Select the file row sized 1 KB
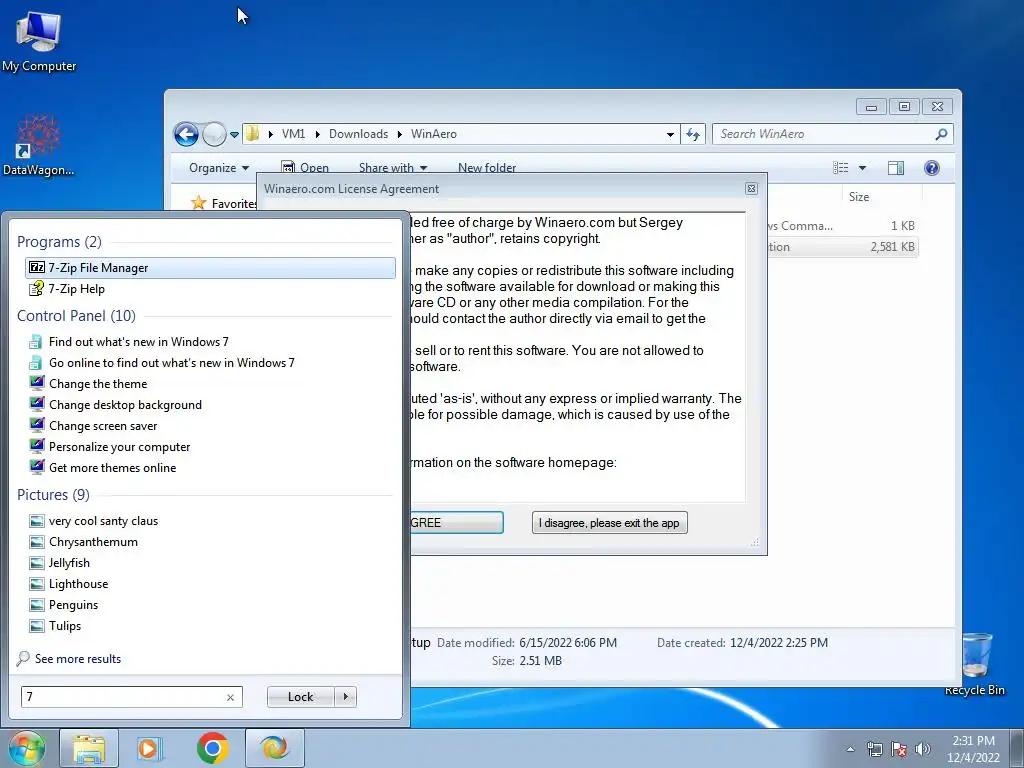 [x=843, y=226]
